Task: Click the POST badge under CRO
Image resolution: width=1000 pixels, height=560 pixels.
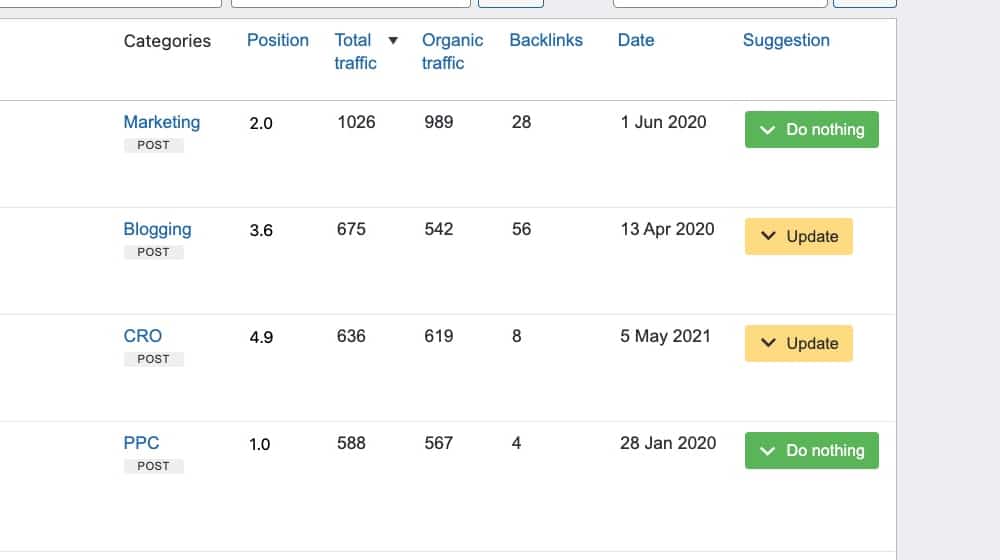Action: click(153, 359)
